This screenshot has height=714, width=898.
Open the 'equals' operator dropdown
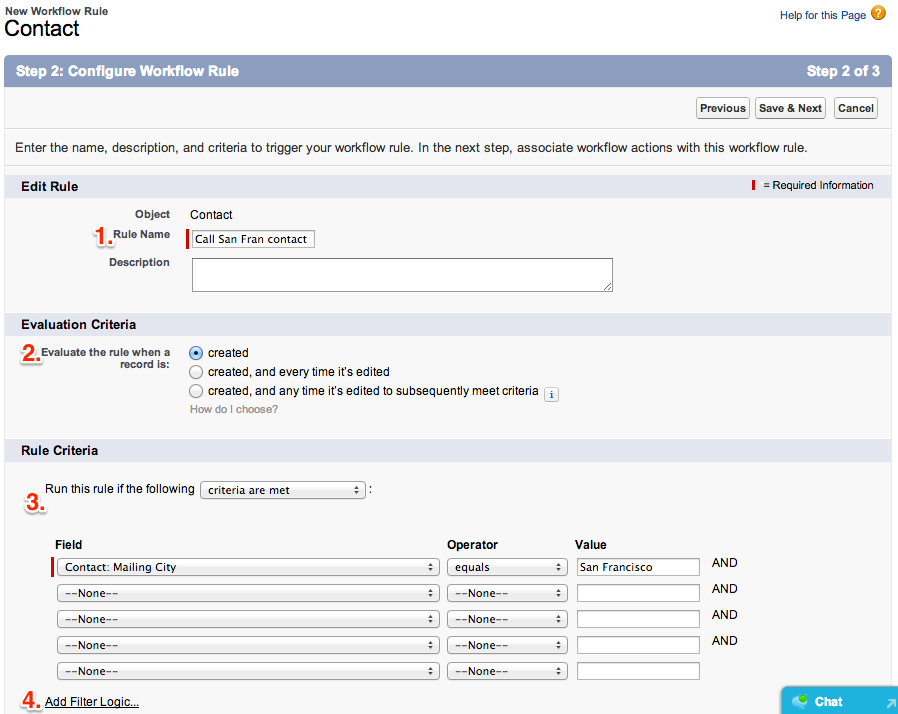(507, 567)
